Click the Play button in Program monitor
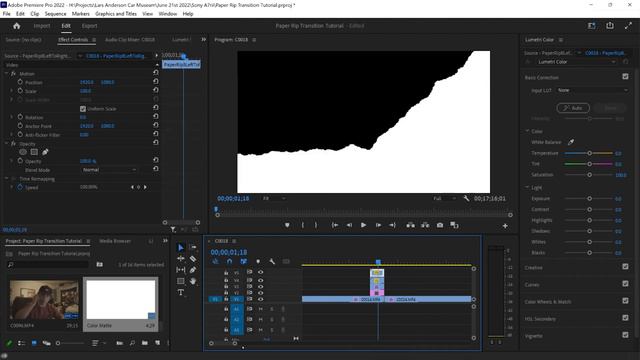 click(x=363, y=225)
